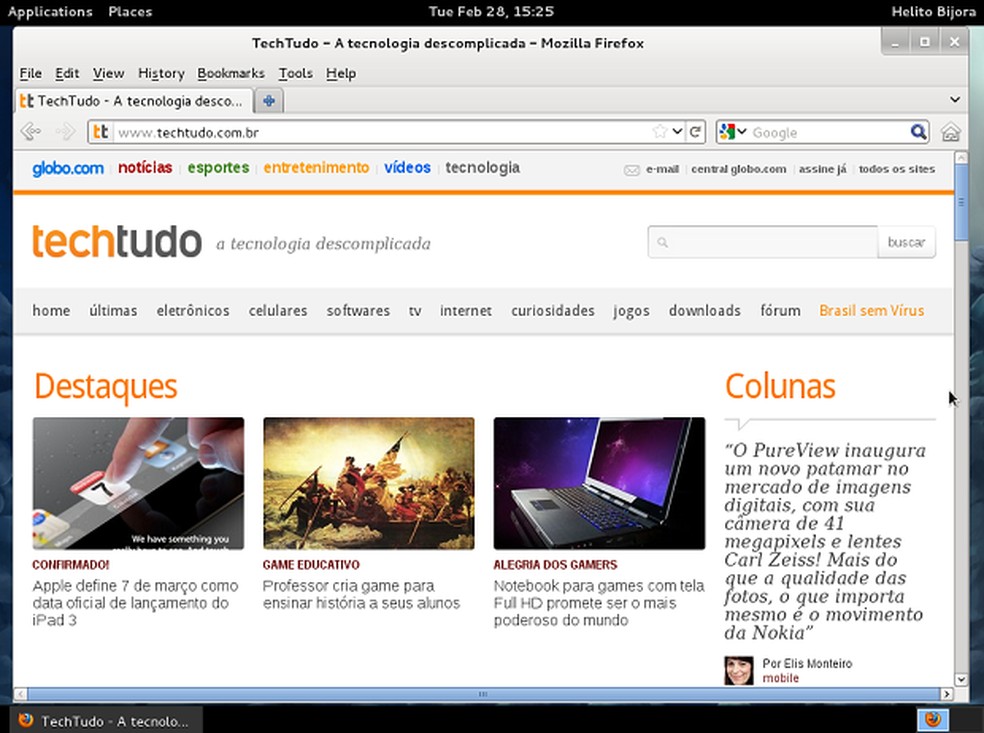Open the tab list chevron on the right
Viewport: 984px width, 733px height.
click(x=953, y=100)
